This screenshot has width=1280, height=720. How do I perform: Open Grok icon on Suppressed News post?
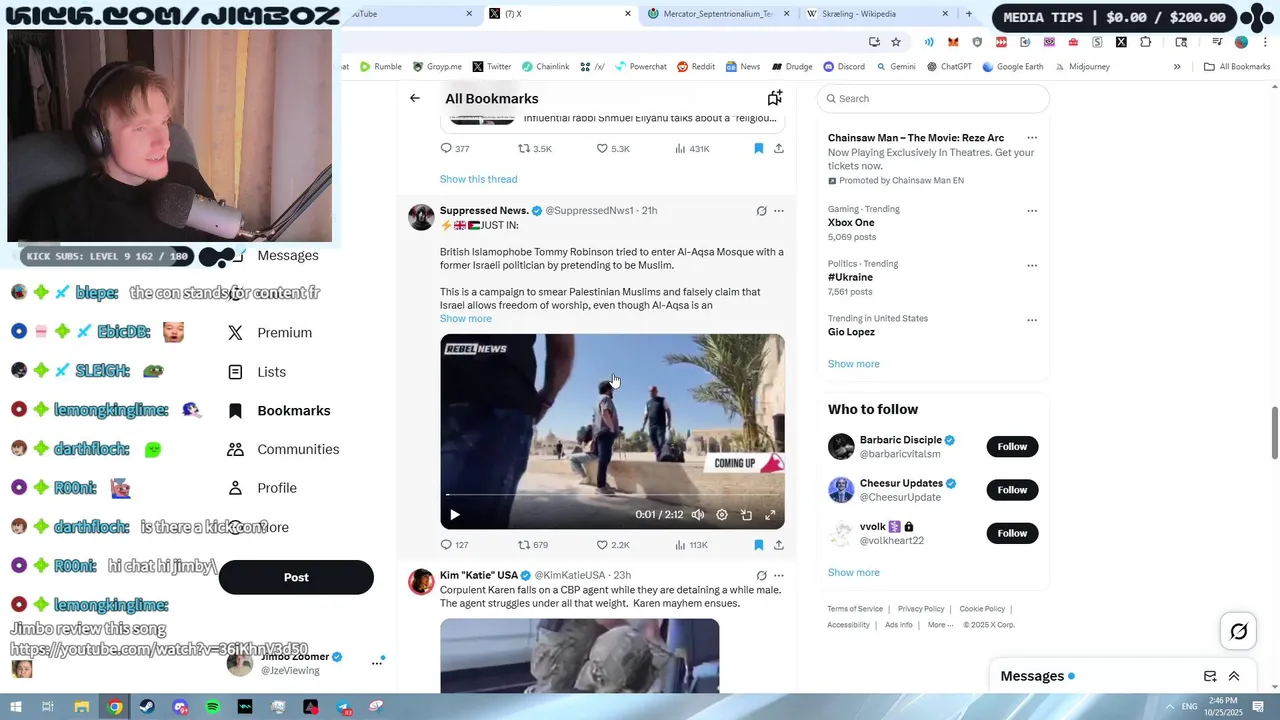[x=761, y=211]
